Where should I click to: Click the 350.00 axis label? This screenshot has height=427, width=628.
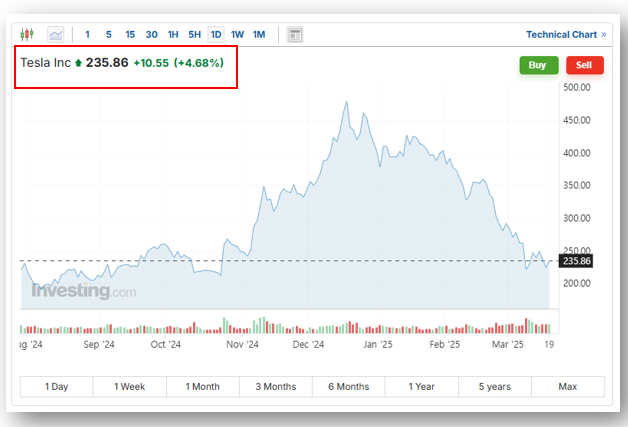577,185
